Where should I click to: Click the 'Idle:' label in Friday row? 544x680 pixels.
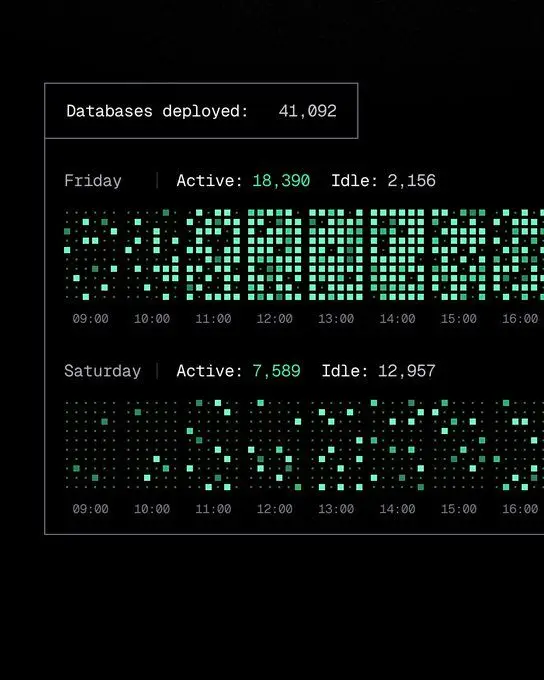coord(354,181)
